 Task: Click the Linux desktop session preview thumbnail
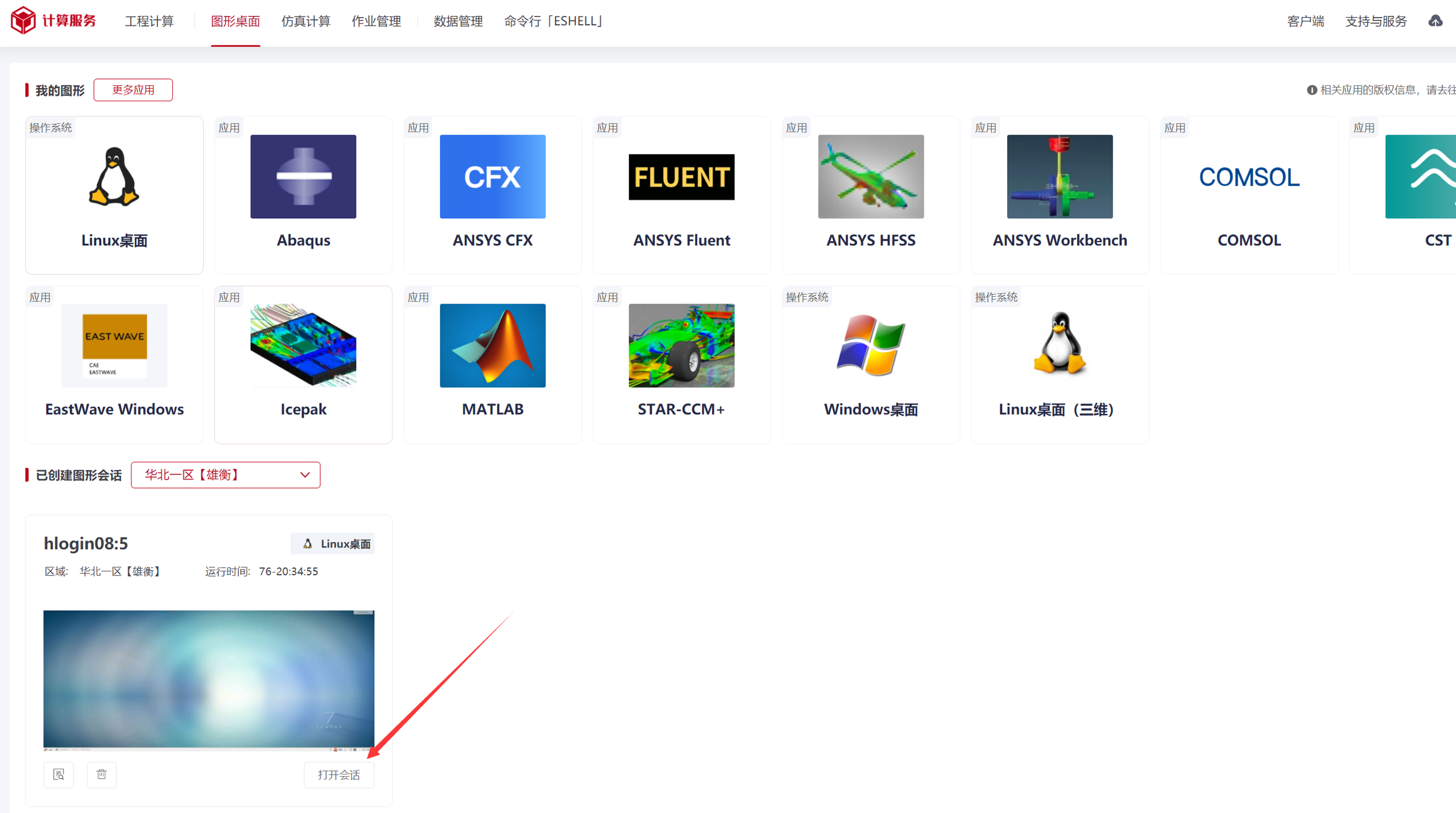coord(209,680)
